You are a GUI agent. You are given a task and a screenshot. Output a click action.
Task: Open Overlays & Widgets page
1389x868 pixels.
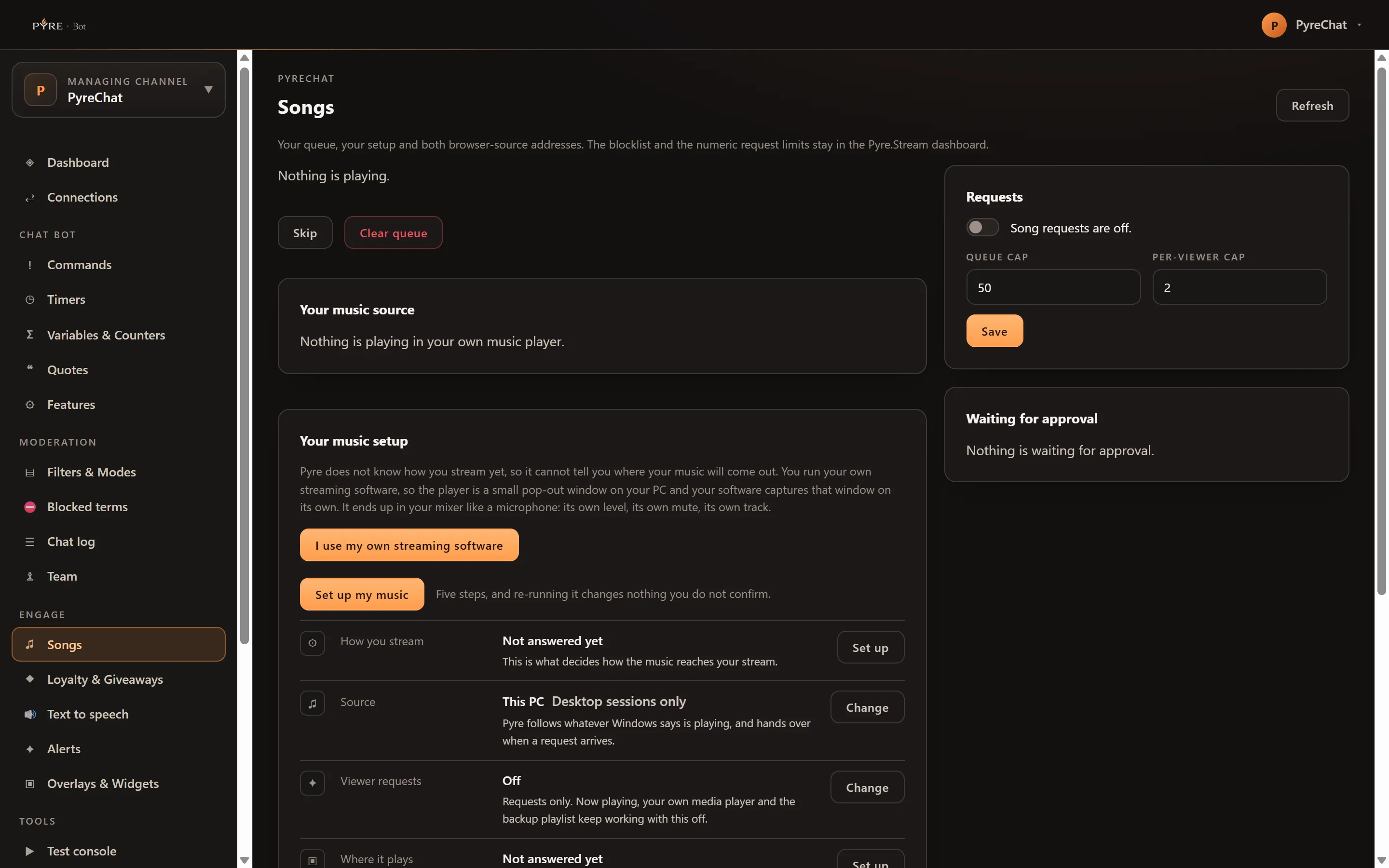(x=119, y=784)
